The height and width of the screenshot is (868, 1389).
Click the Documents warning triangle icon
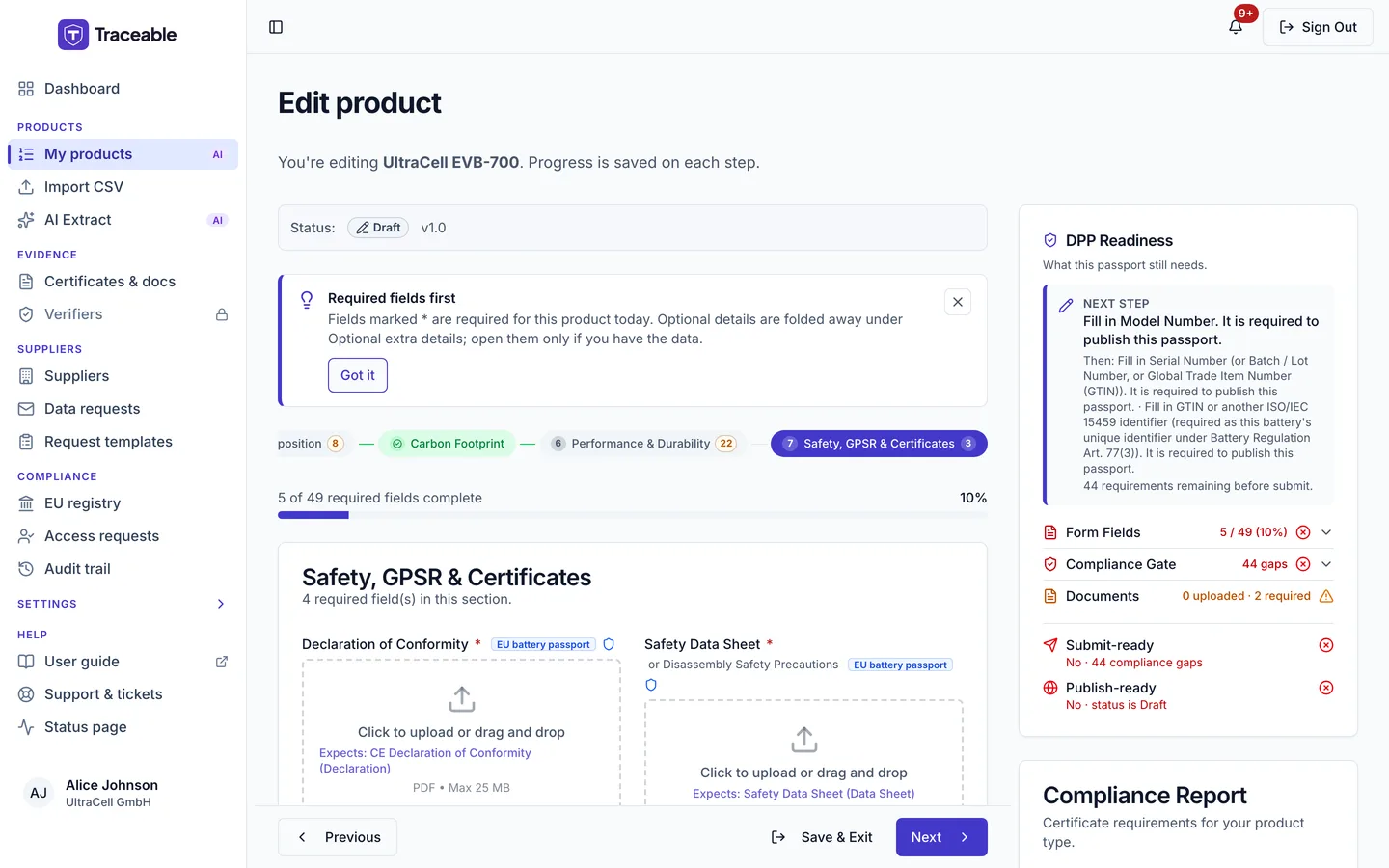1326,596
